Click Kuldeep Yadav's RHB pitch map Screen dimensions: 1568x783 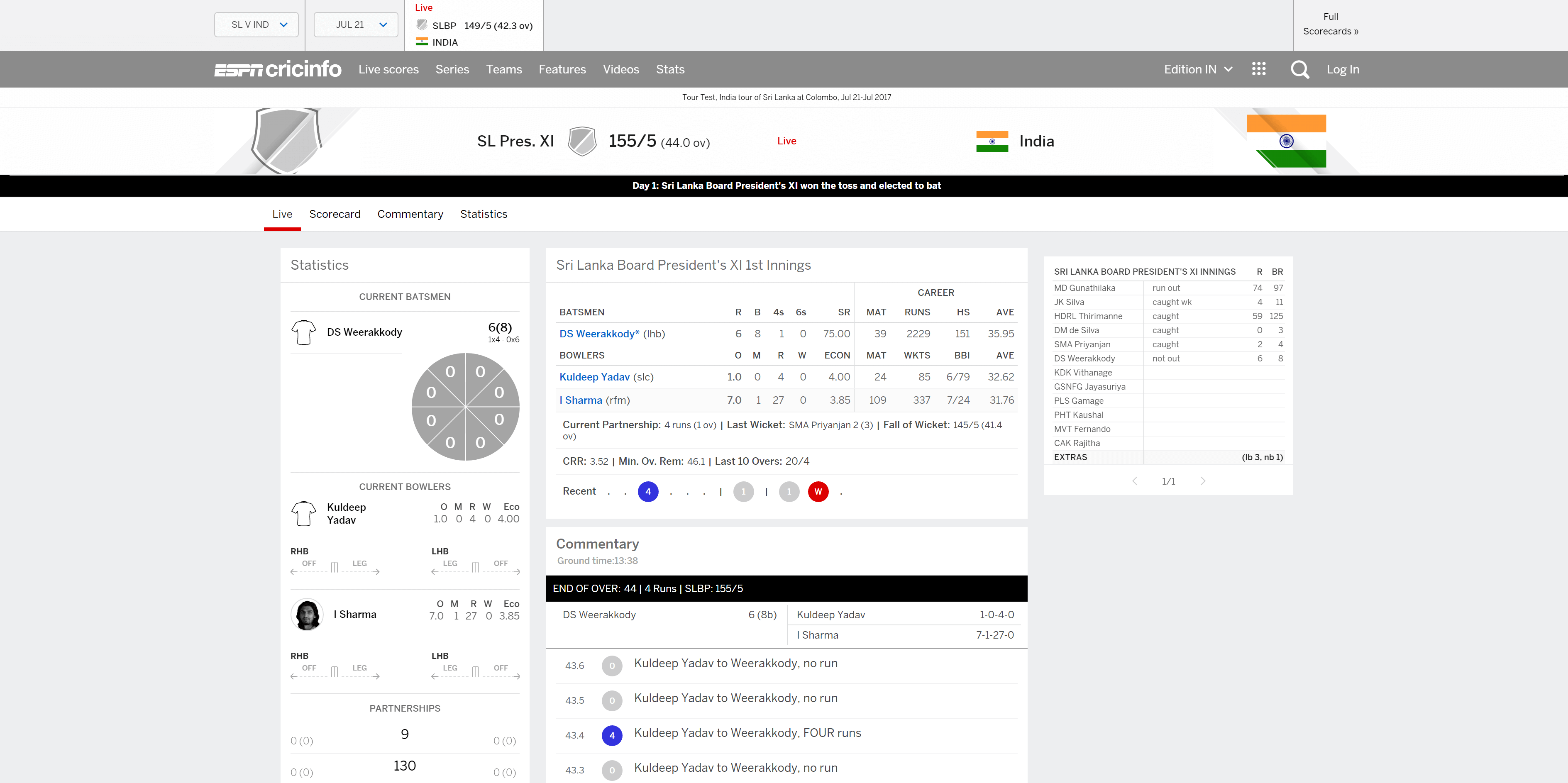click(x=335, y=567)
